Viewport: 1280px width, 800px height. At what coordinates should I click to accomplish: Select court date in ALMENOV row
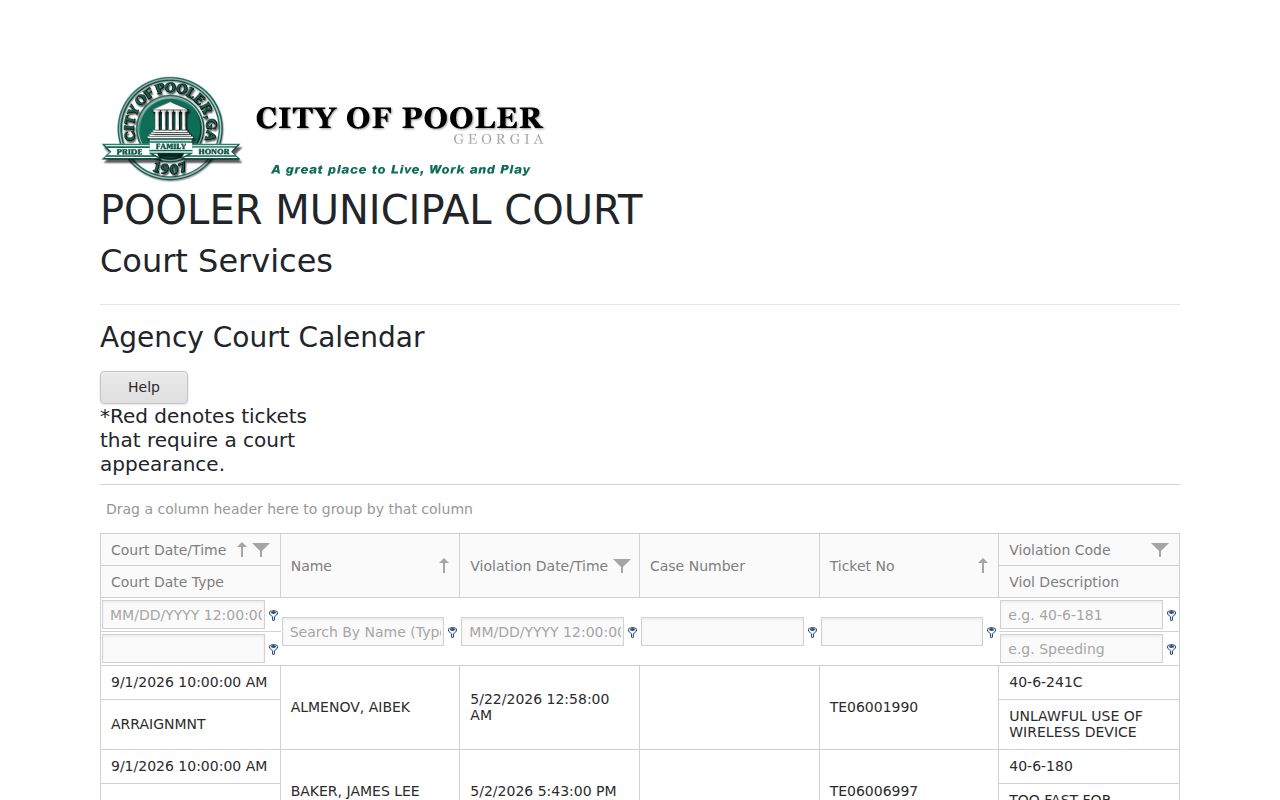189,682
